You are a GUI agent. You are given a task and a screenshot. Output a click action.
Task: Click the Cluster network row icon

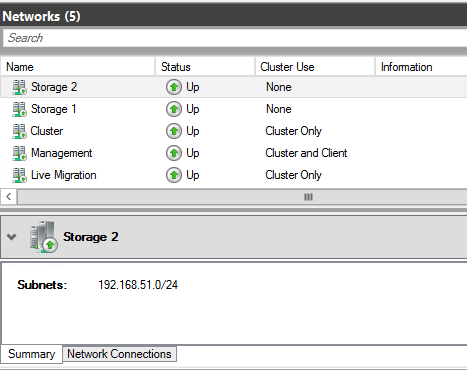point(19,131)
